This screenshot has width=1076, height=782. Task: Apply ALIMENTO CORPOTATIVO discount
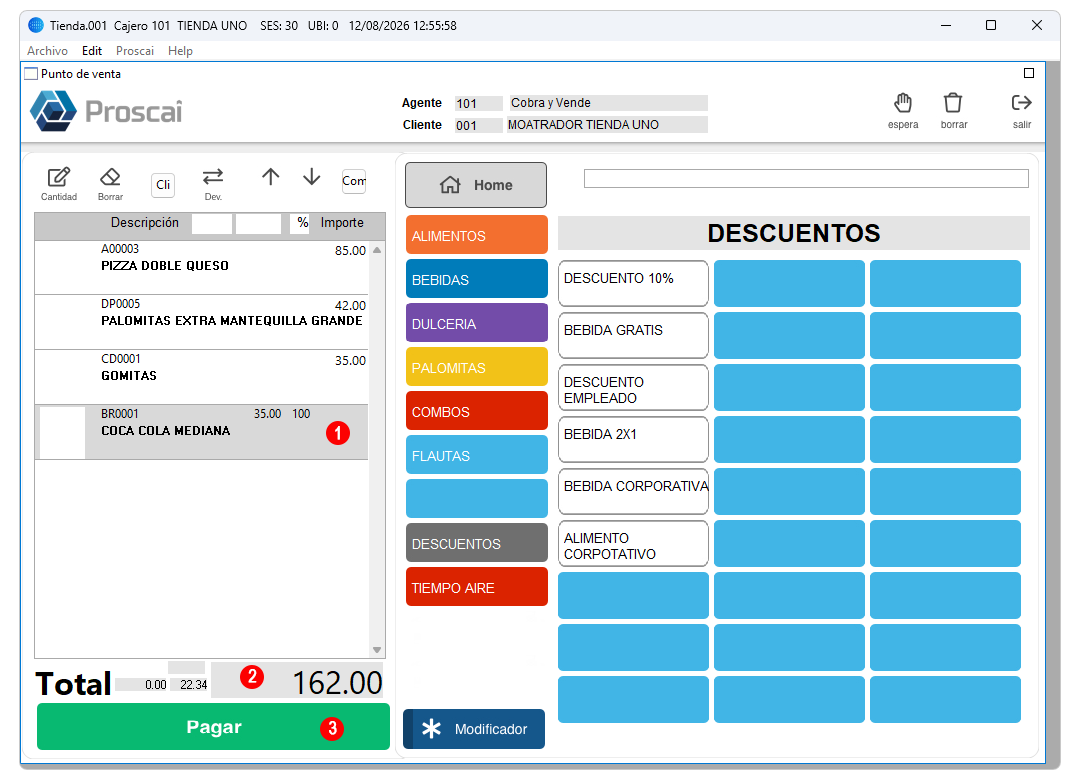pos(633,544)
